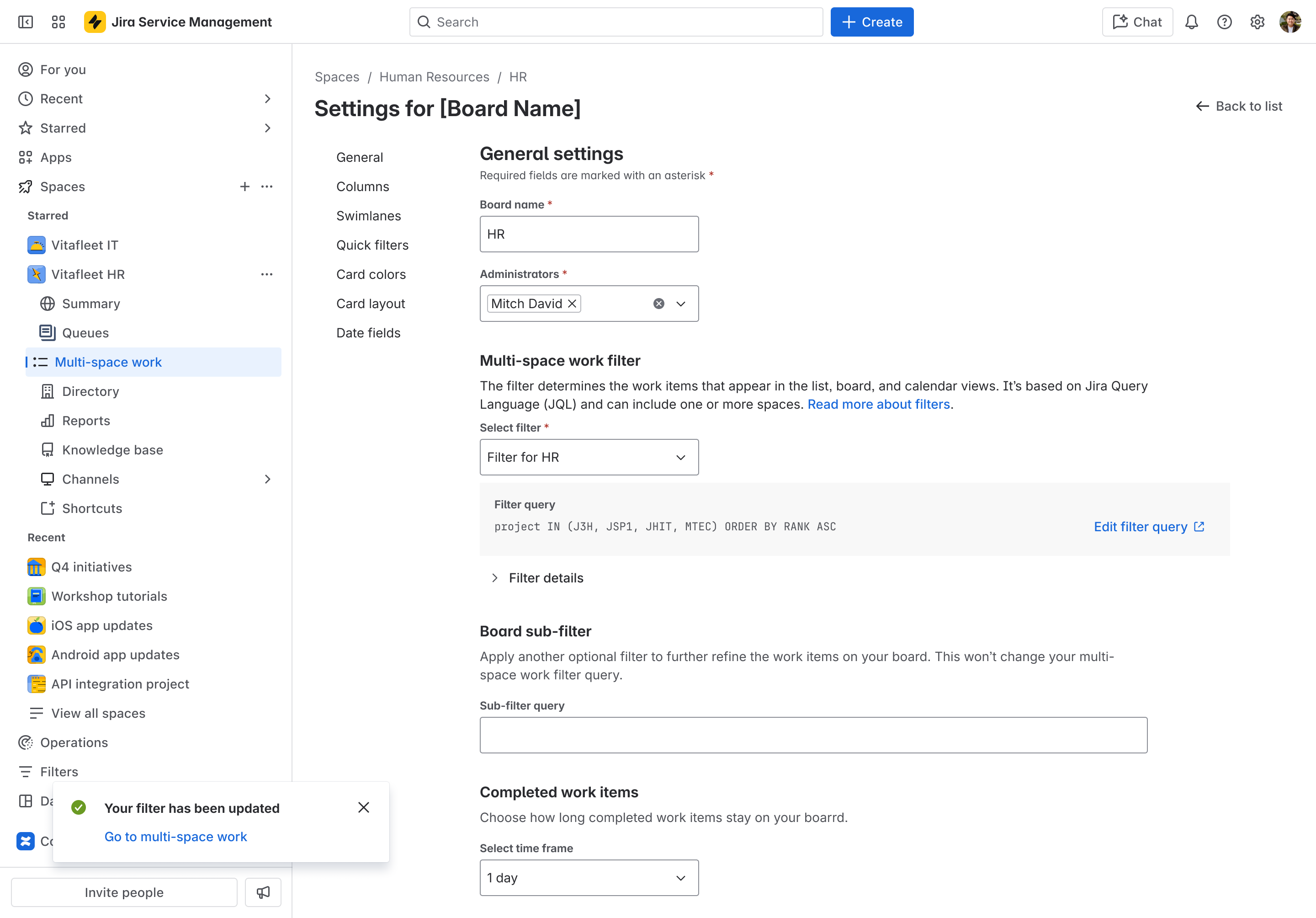Collapse the sidebar with the panel icon
Viewport: 1316px width, 918px height.
(25, 22)
